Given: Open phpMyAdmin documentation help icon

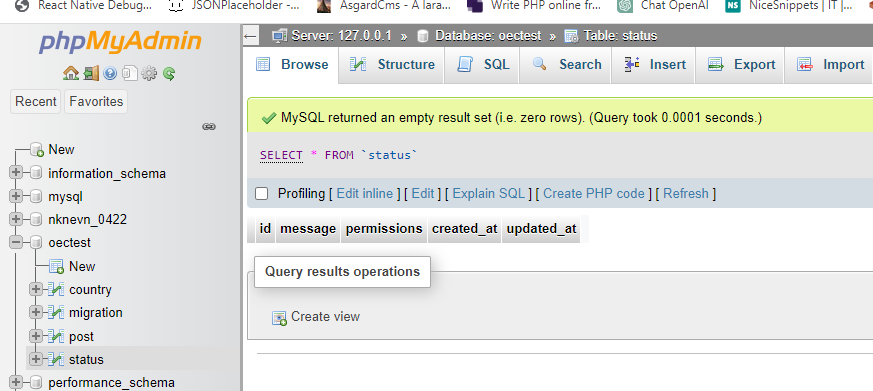Looking at the screenshot, I should pos(110,73).
